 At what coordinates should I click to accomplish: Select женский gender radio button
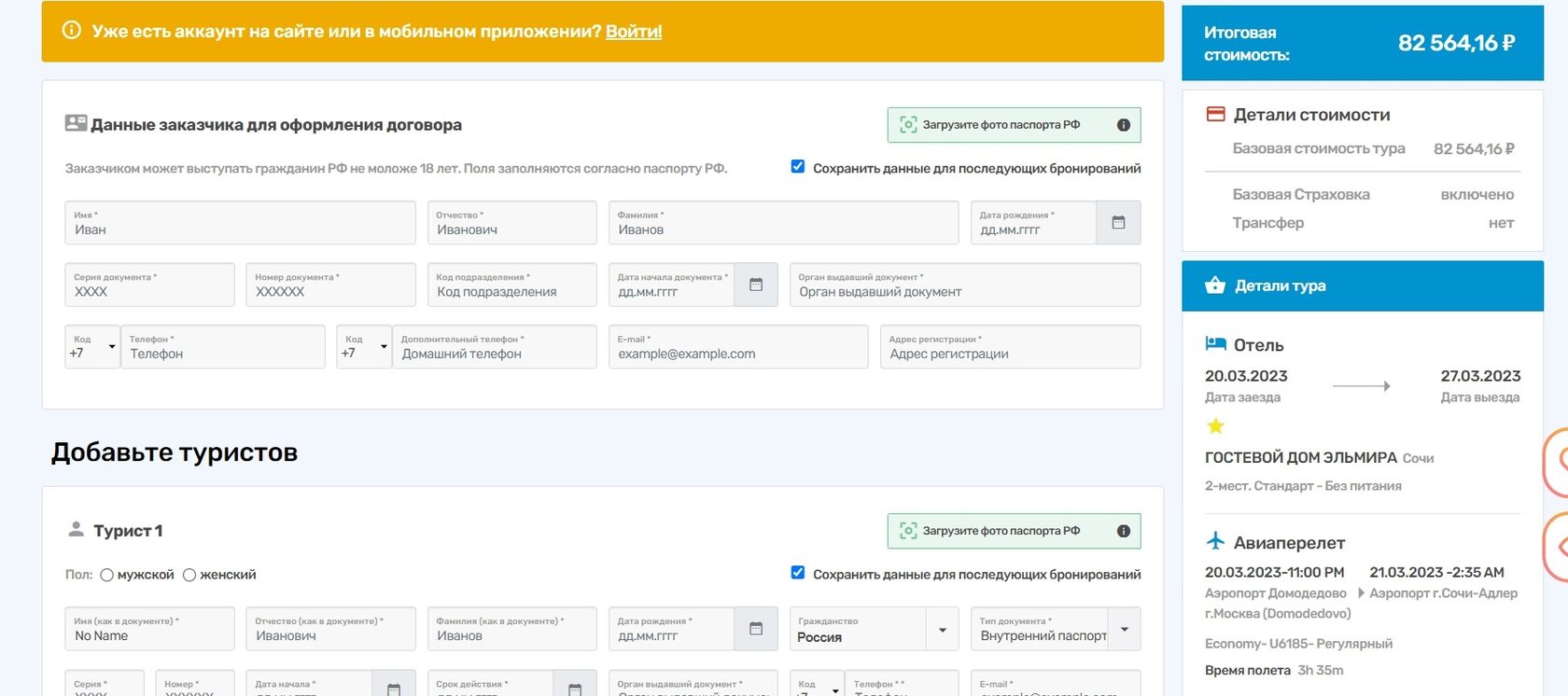click(189, 575)
